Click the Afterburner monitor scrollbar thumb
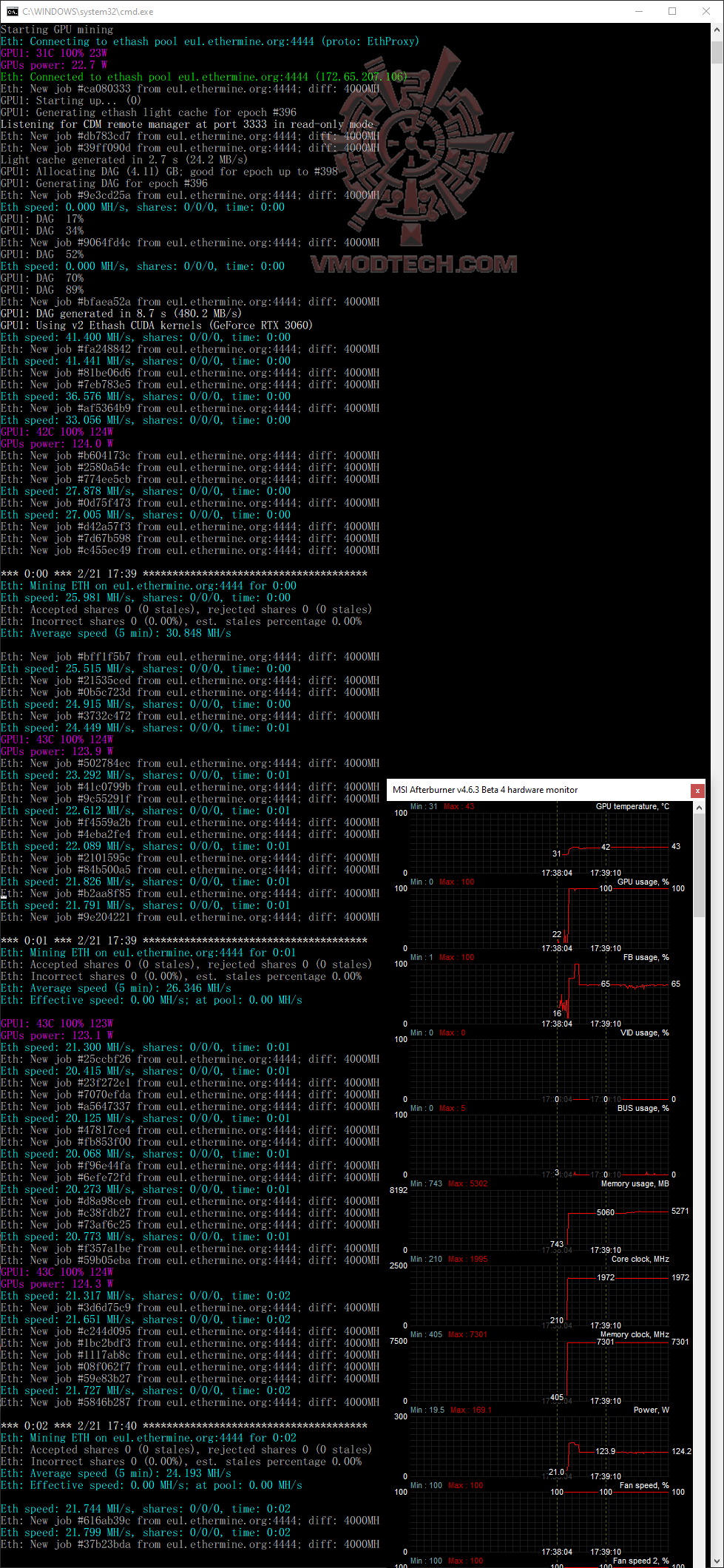Screen dimensions: 724x1568 (x=699, y=865)
